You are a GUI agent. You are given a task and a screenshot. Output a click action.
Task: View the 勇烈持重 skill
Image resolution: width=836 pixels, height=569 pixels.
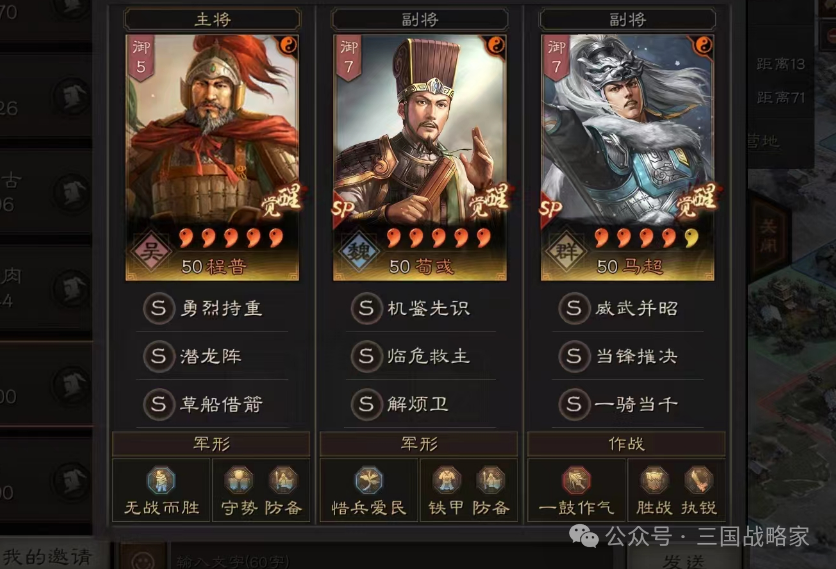[212, 308]
